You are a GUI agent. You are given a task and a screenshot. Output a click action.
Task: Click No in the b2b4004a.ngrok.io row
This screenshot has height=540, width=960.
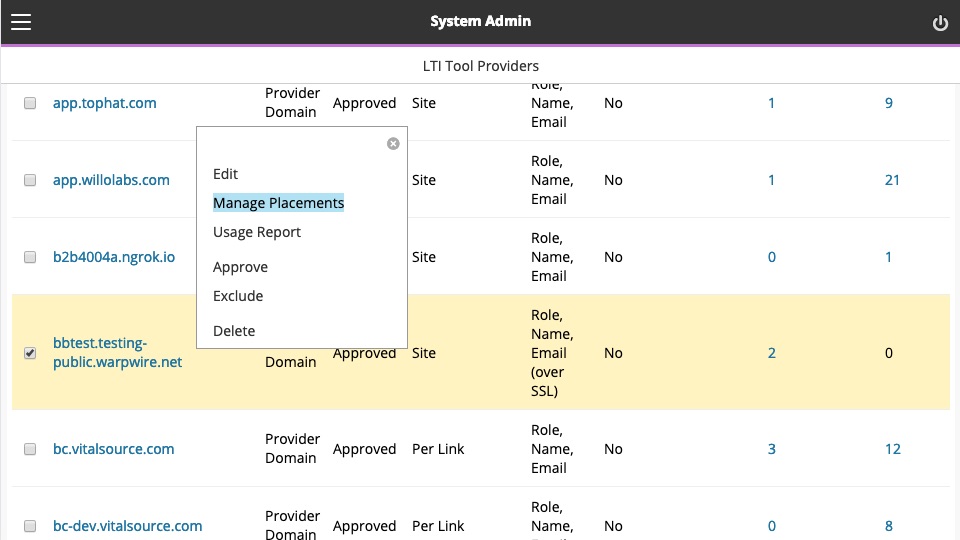613,257
